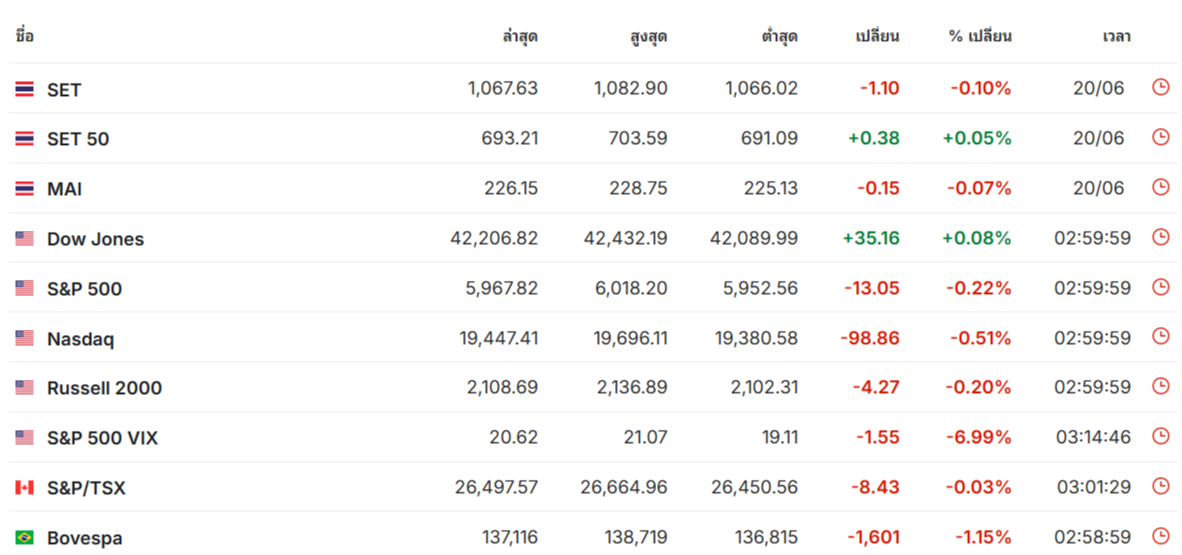Open the S&P 500 index page
Image resolution: width=1182 pixels, height=555 pixels.
[84, 289]
